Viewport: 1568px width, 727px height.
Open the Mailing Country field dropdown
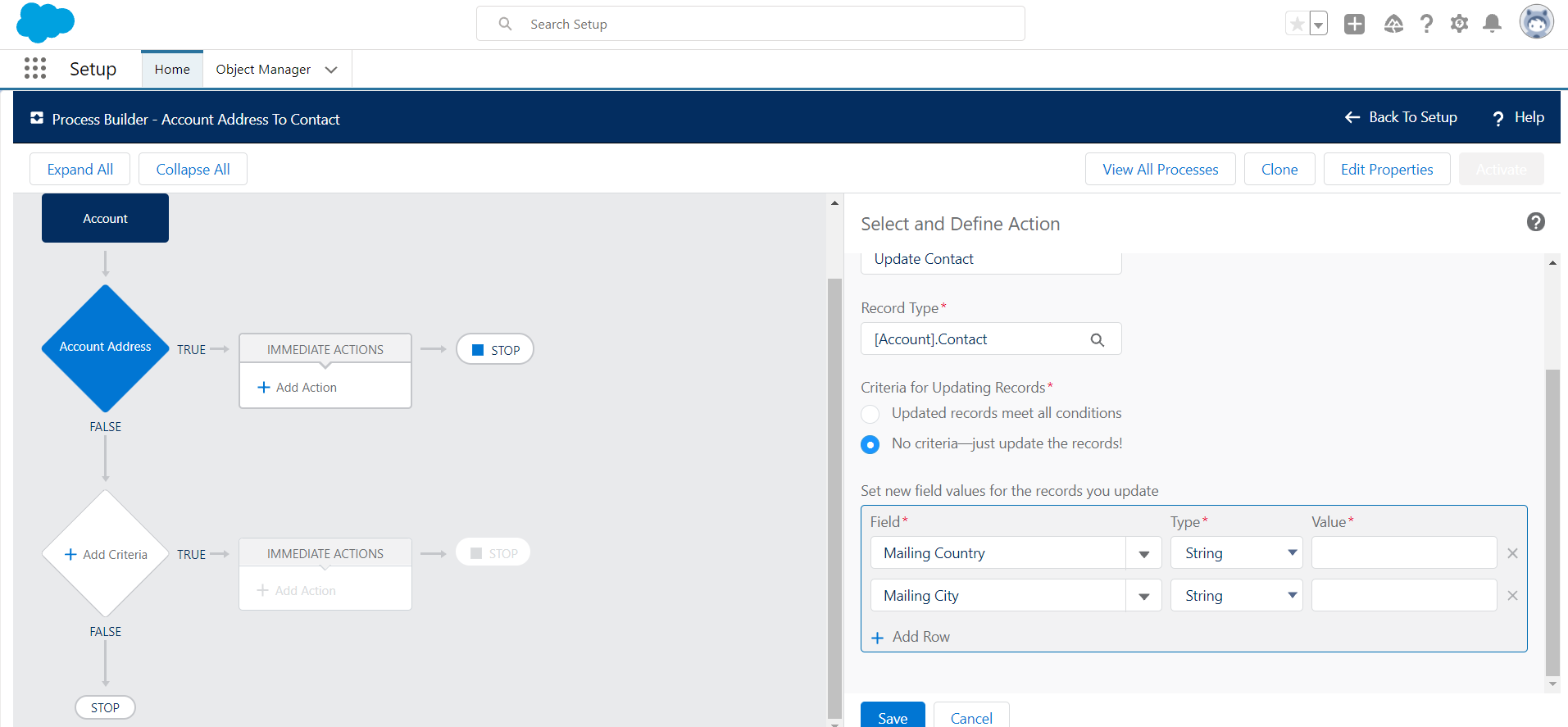[1143, 553]
